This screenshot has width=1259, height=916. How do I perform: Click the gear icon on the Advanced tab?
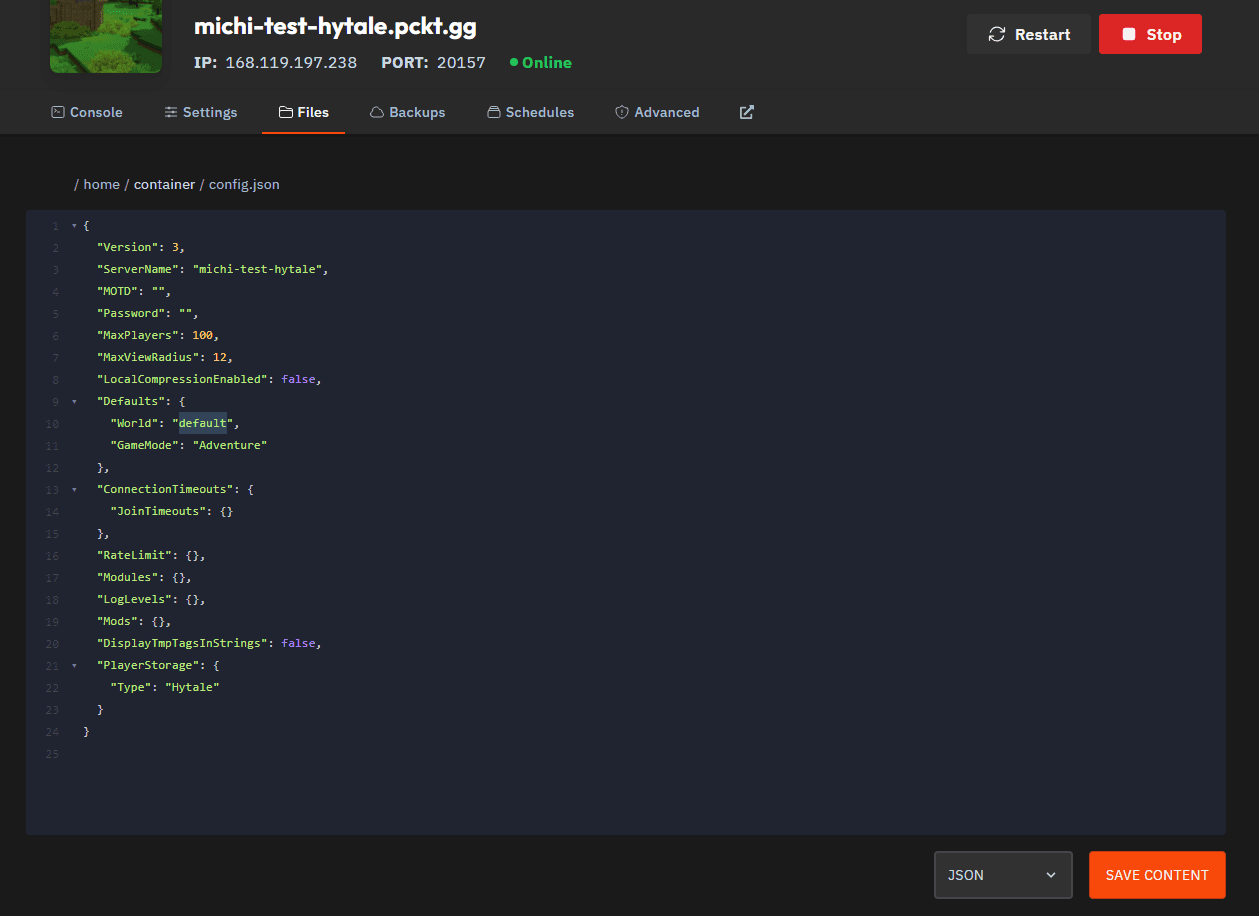pos(621,112)
